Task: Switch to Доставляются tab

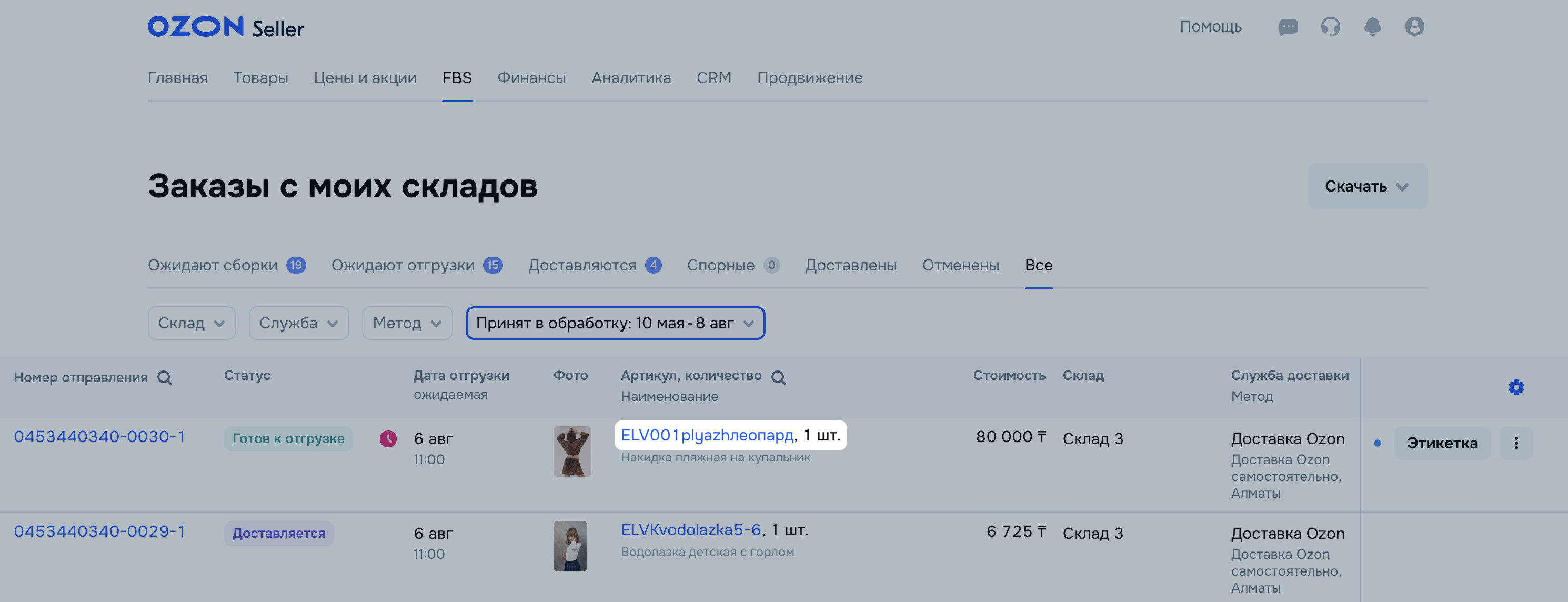Action: (x=595, y=265)
